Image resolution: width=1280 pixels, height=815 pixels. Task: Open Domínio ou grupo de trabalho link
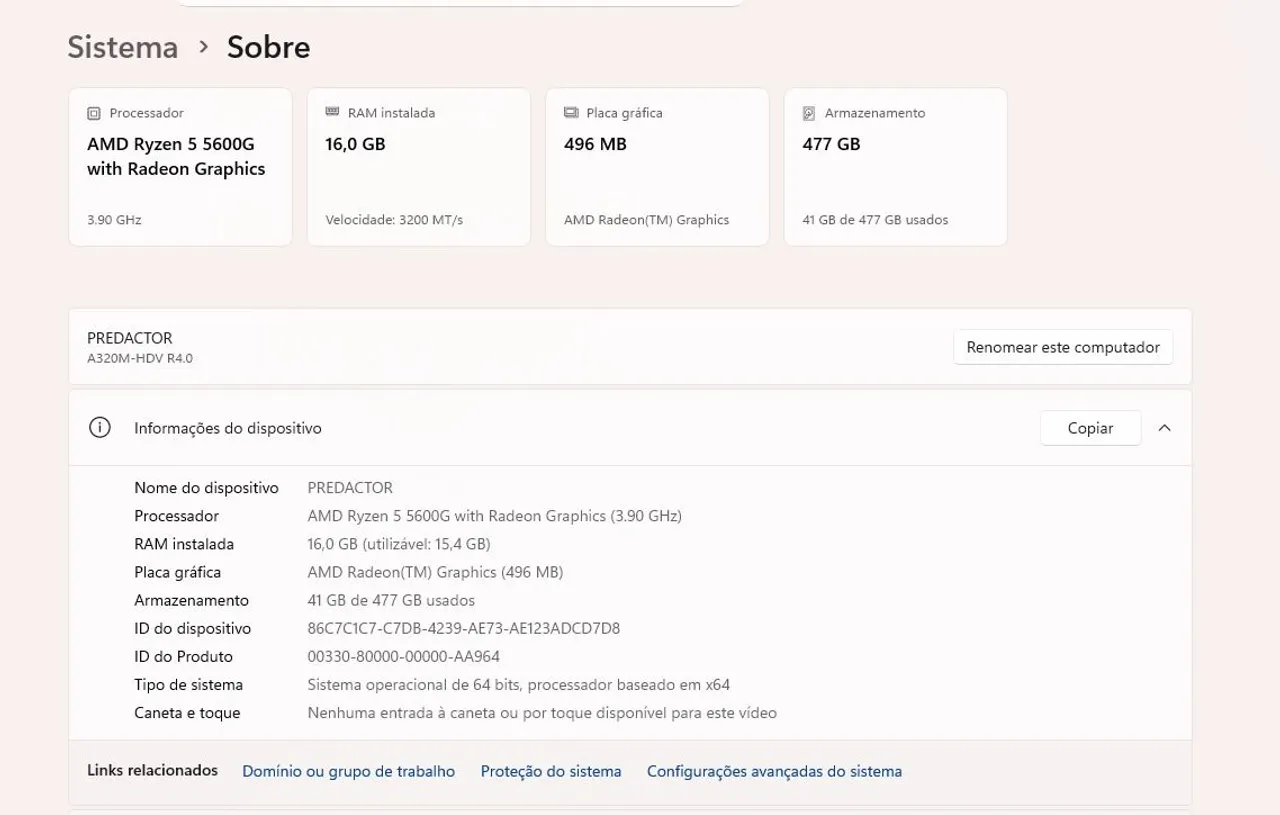click(349, 771)
